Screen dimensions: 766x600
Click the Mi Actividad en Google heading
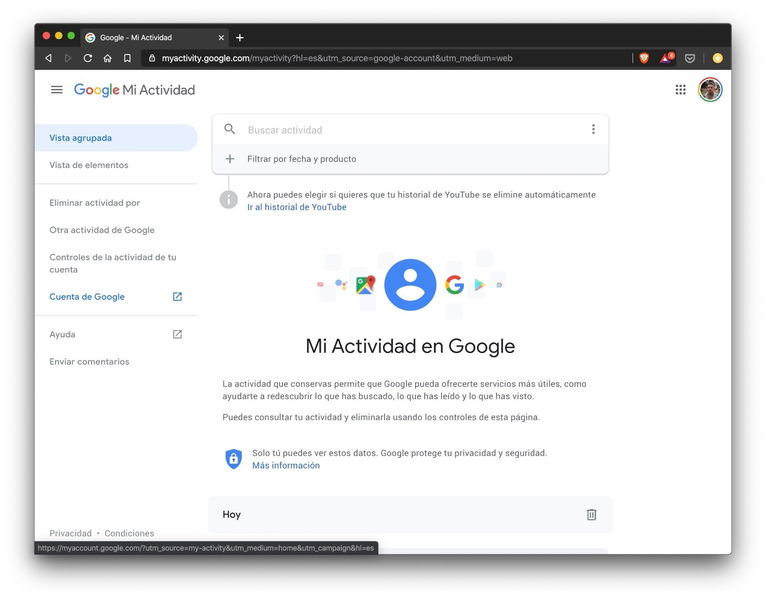410,346
